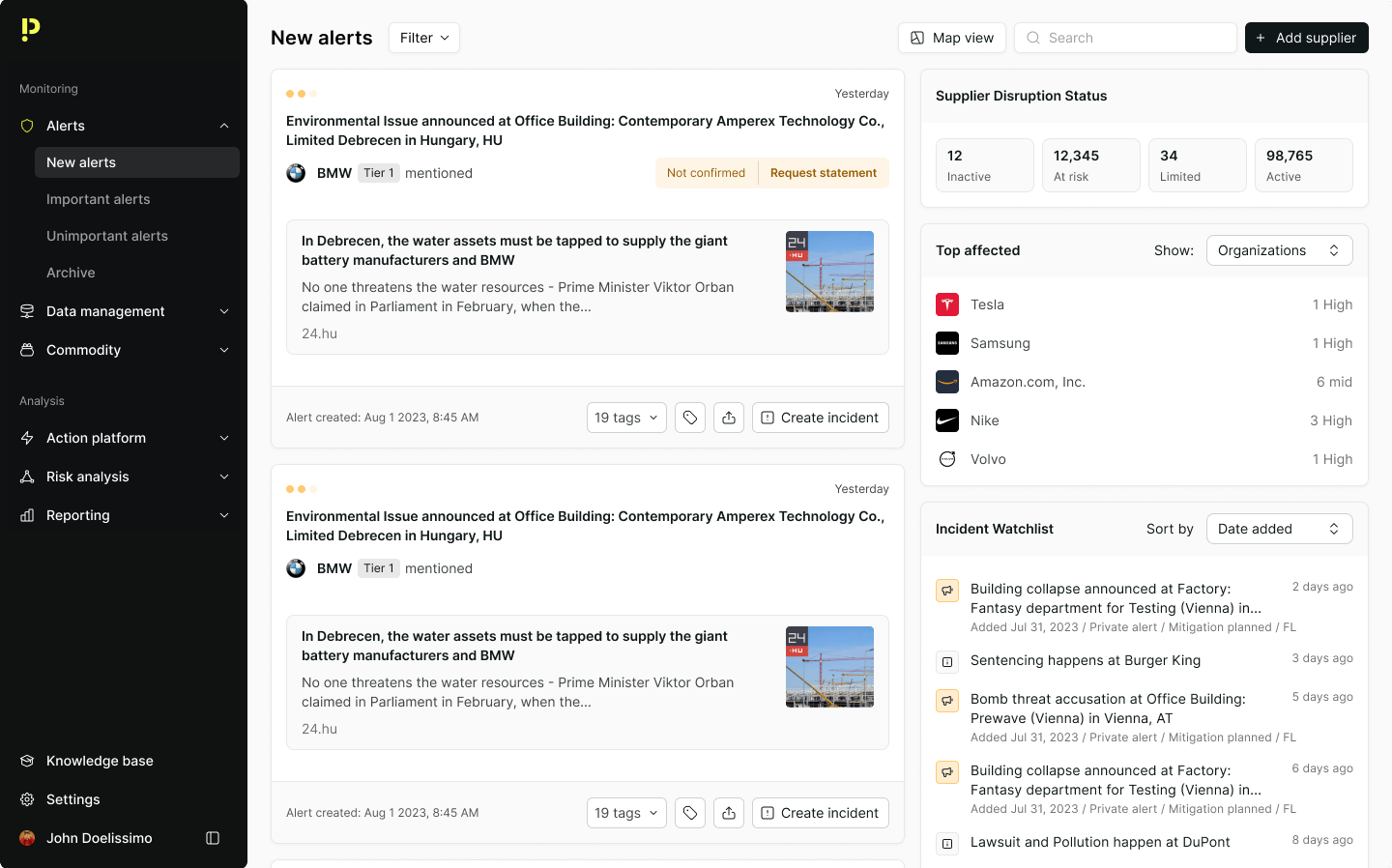1392x868 pixels.
Task: Click the DuPont lawsuit incident icon
Action: pos(947,844)
